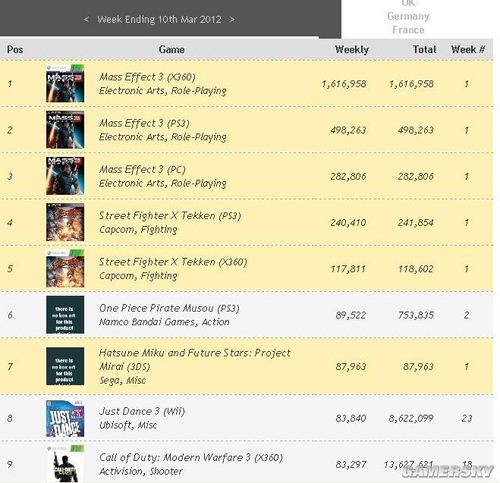Sort table by Weekly column header
Viewport: 500px width, 483px height.
(352, 50)
